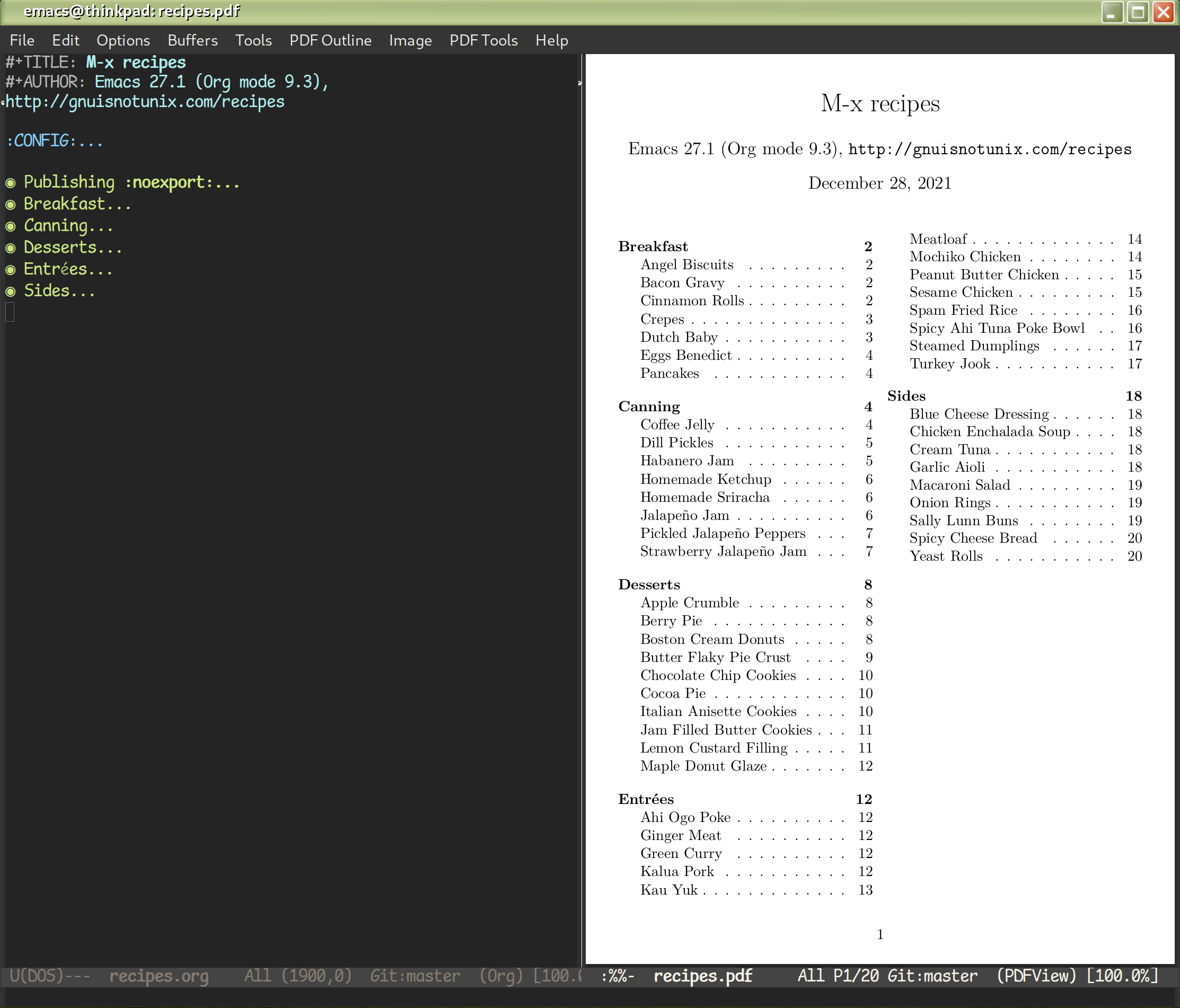Viewport: 1180px width, 1008px height.
Task: Click the bullet icon beside Entrées heading
Action: click(x=10, y=269)
